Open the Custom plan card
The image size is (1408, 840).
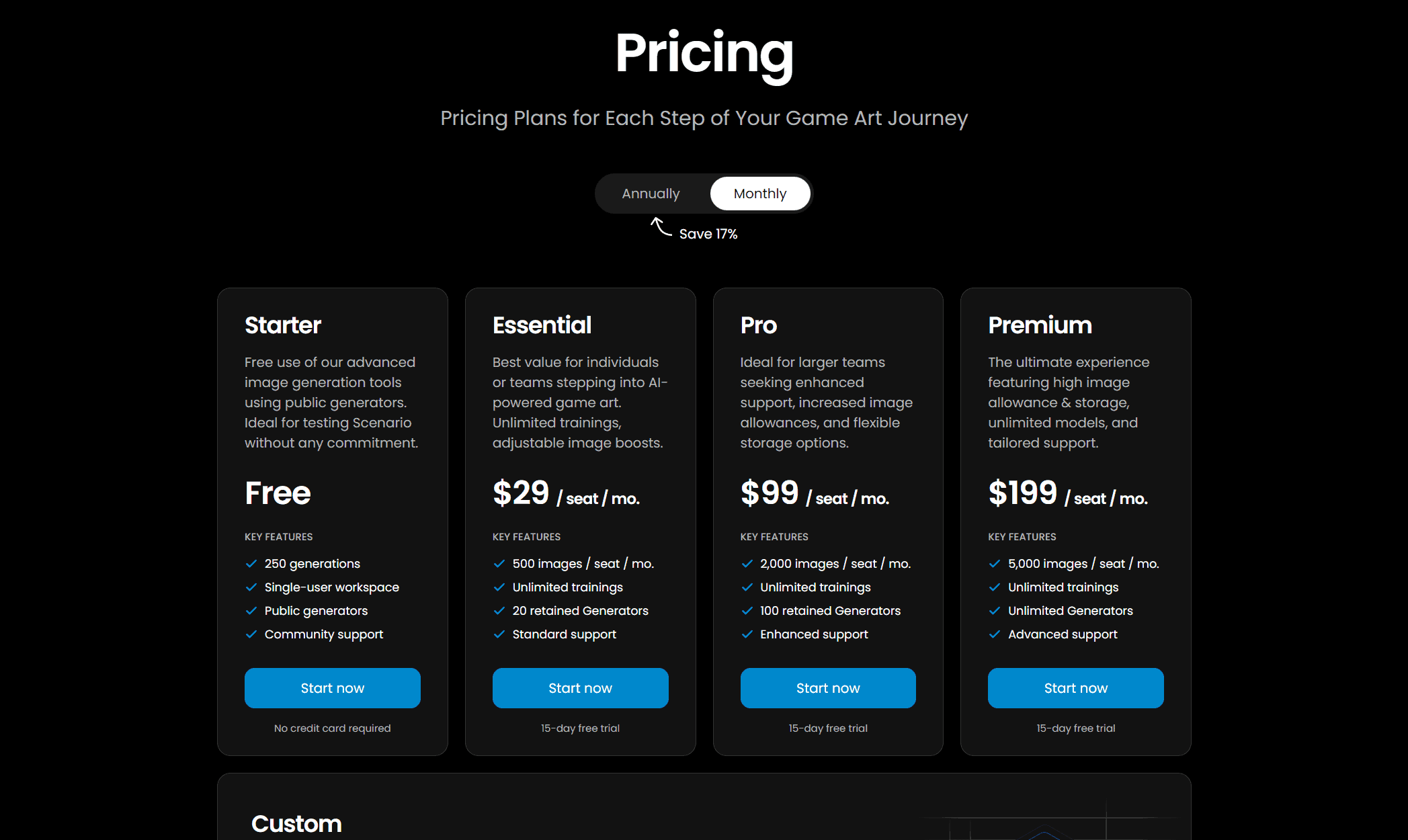tap(704, 806)
